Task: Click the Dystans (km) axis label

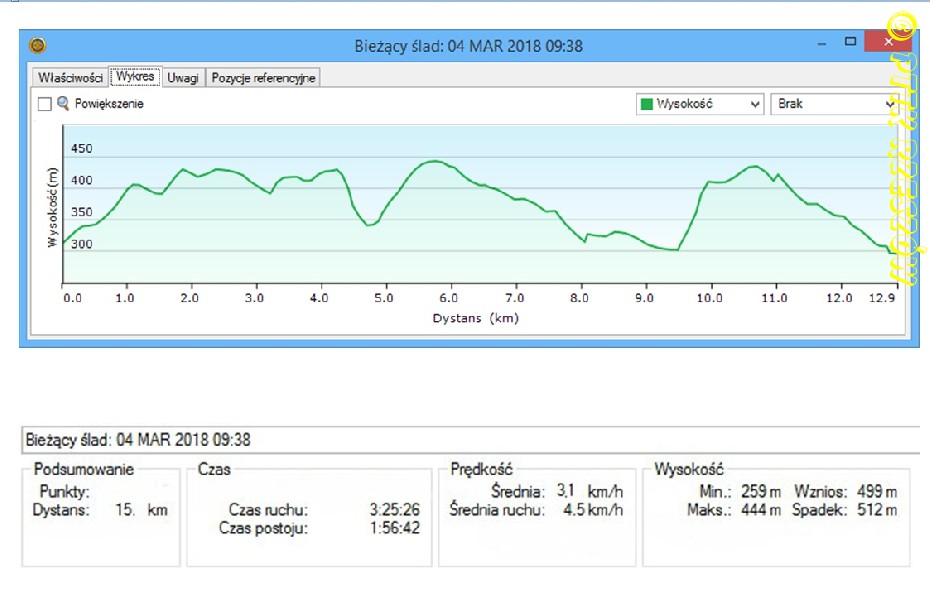Action: (x=475, y=318)
